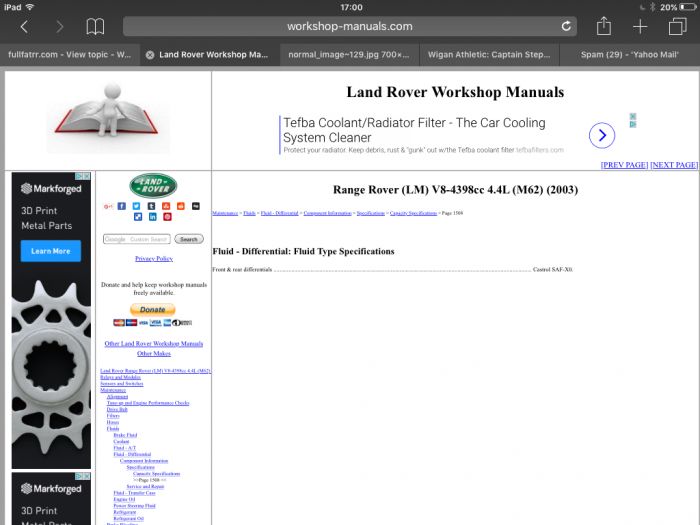This screenshot has height=525, width=700.
Task: Click the PayPal Donate button
Action: (x=153, y=309)
